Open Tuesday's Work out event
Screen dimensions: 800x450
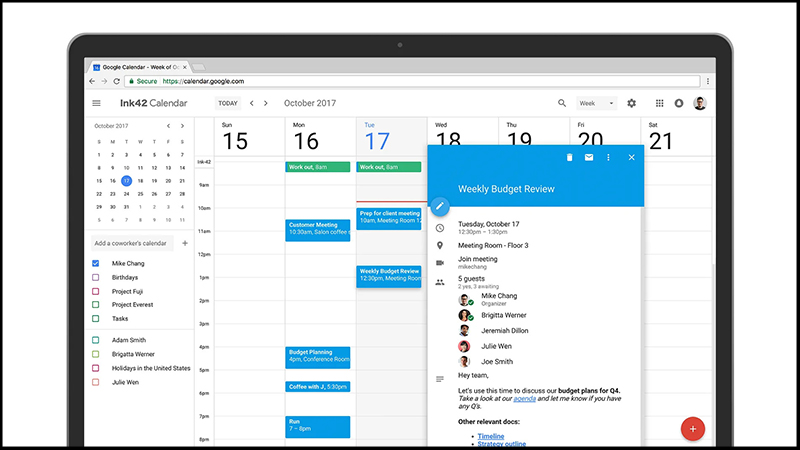[x=389, y=167]
